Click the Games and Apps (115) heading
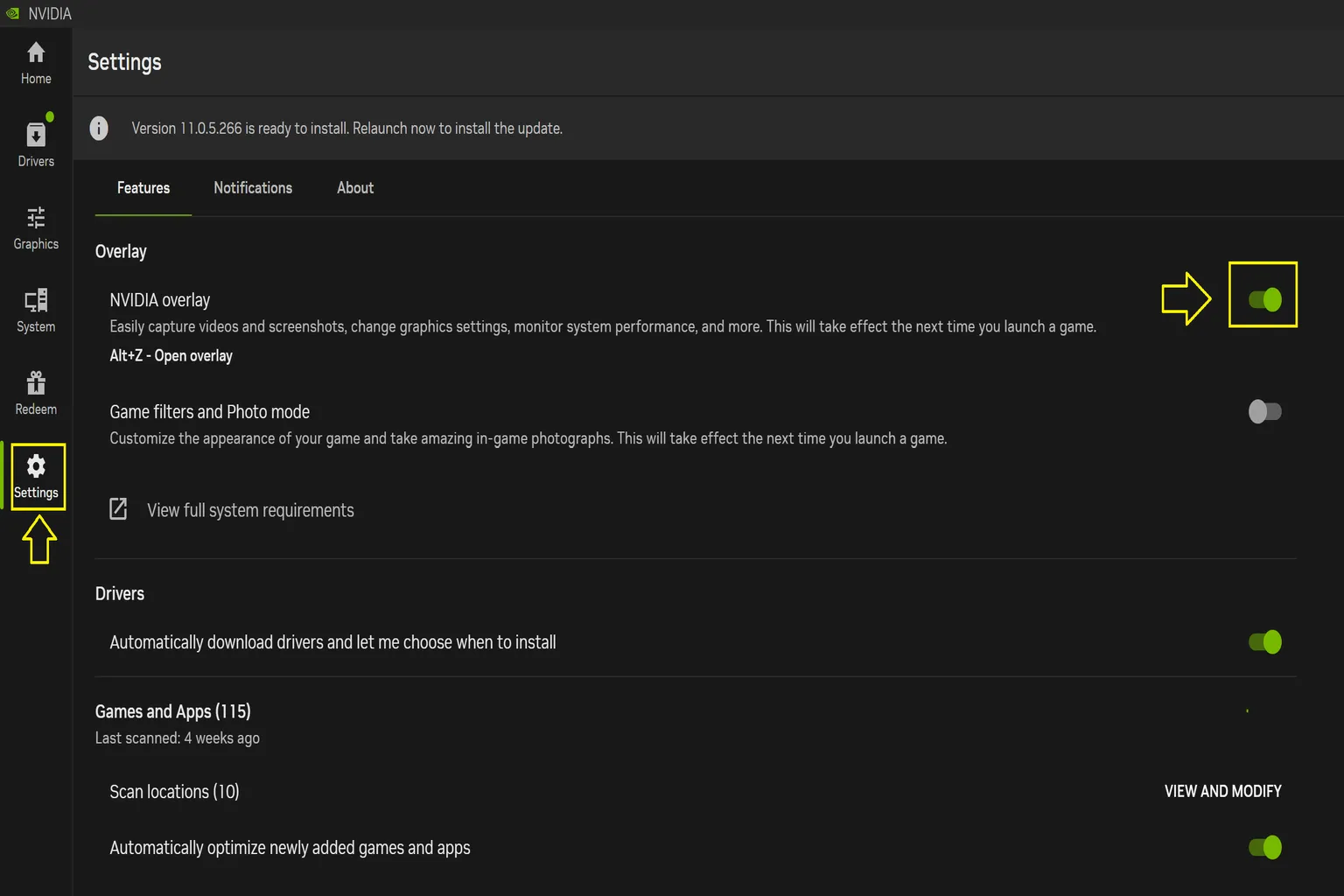Screen dimensions: 1344x896 [173, 711]
